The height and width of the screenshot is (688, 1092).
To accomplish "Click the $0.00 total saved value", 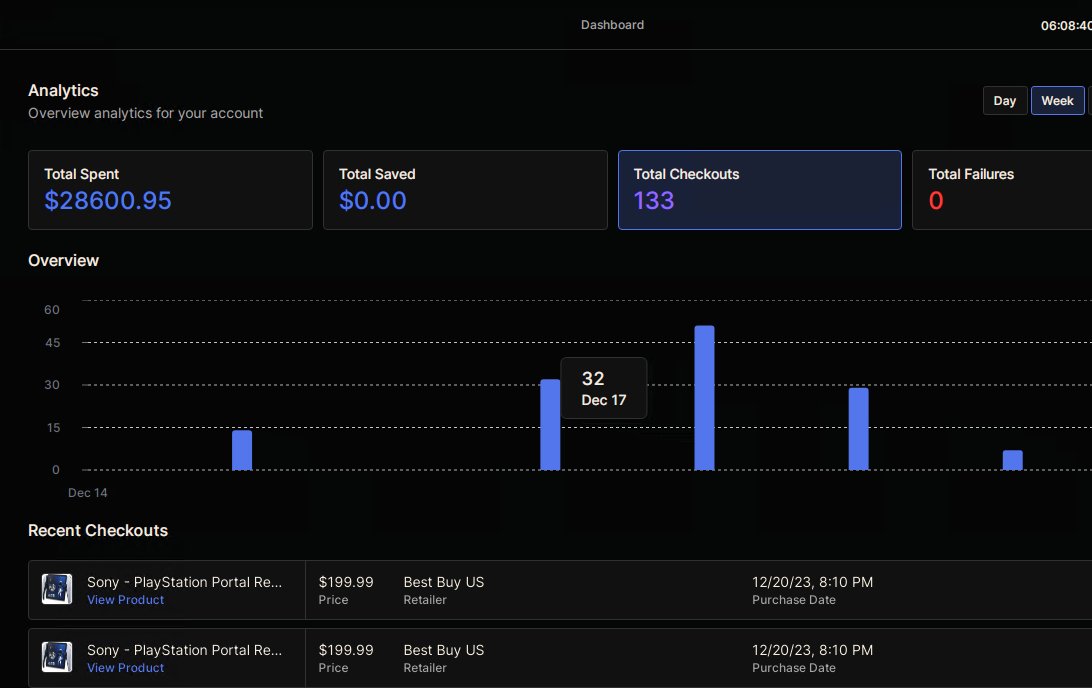I will click(x=373, y=201).
